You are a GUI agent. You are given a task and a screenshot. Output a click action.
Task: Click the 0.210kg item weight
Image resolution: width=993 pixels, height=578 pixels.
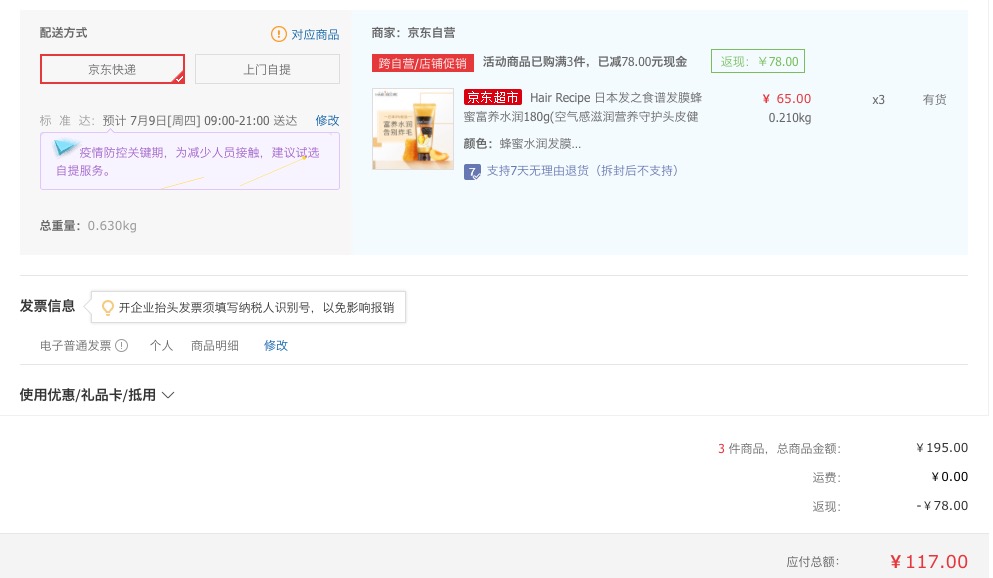[790, 118]
